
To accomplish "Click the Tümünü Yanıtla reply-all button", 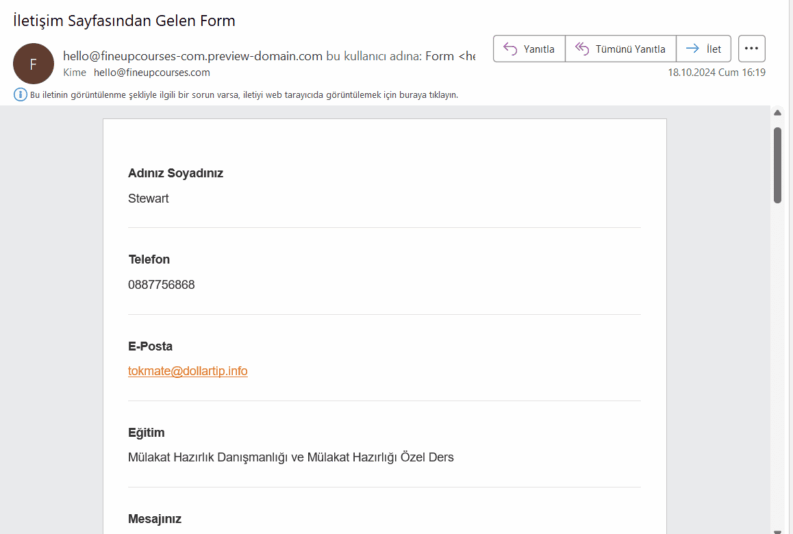I will [620, 49].
